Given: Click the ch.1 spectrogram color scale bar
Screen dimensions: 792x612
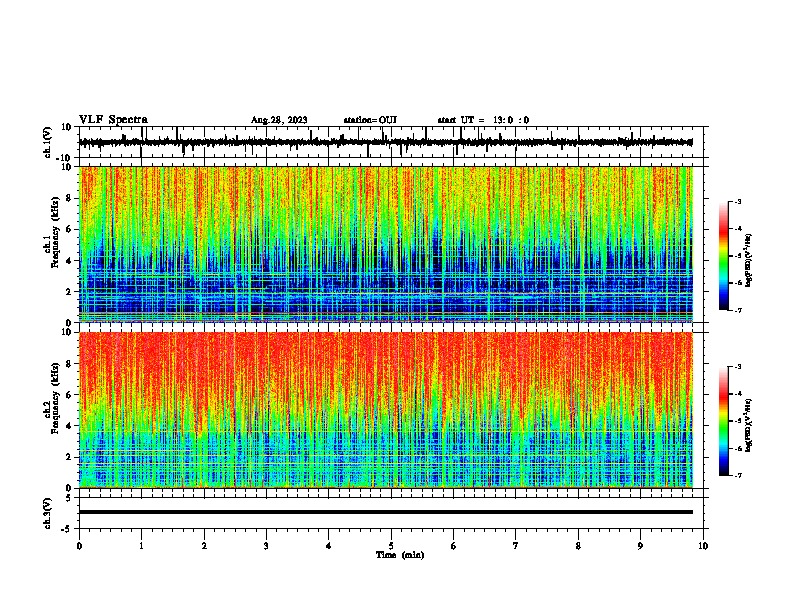Looking at the screenshot, I should tap(723, 256).
